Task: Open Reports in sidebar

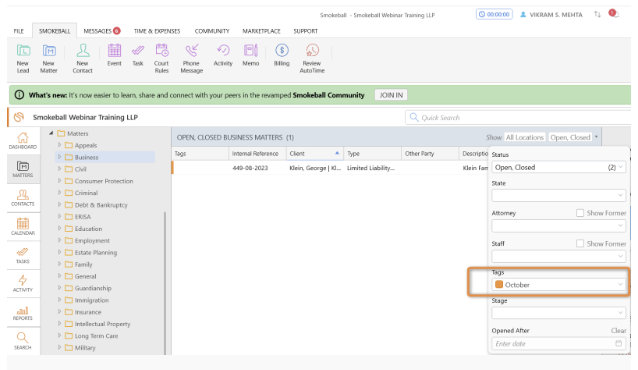Action: click(23, 312)
